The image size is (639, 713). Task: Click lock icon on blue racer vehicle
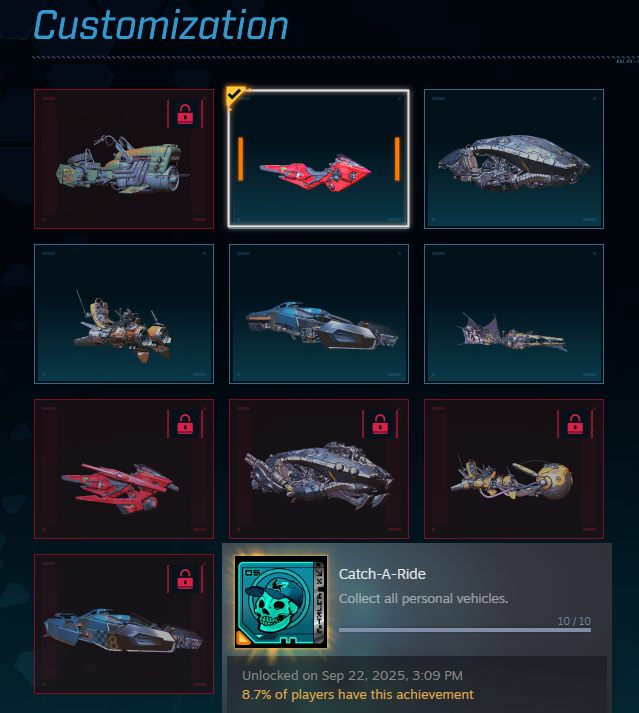click(x=185, y=579)
